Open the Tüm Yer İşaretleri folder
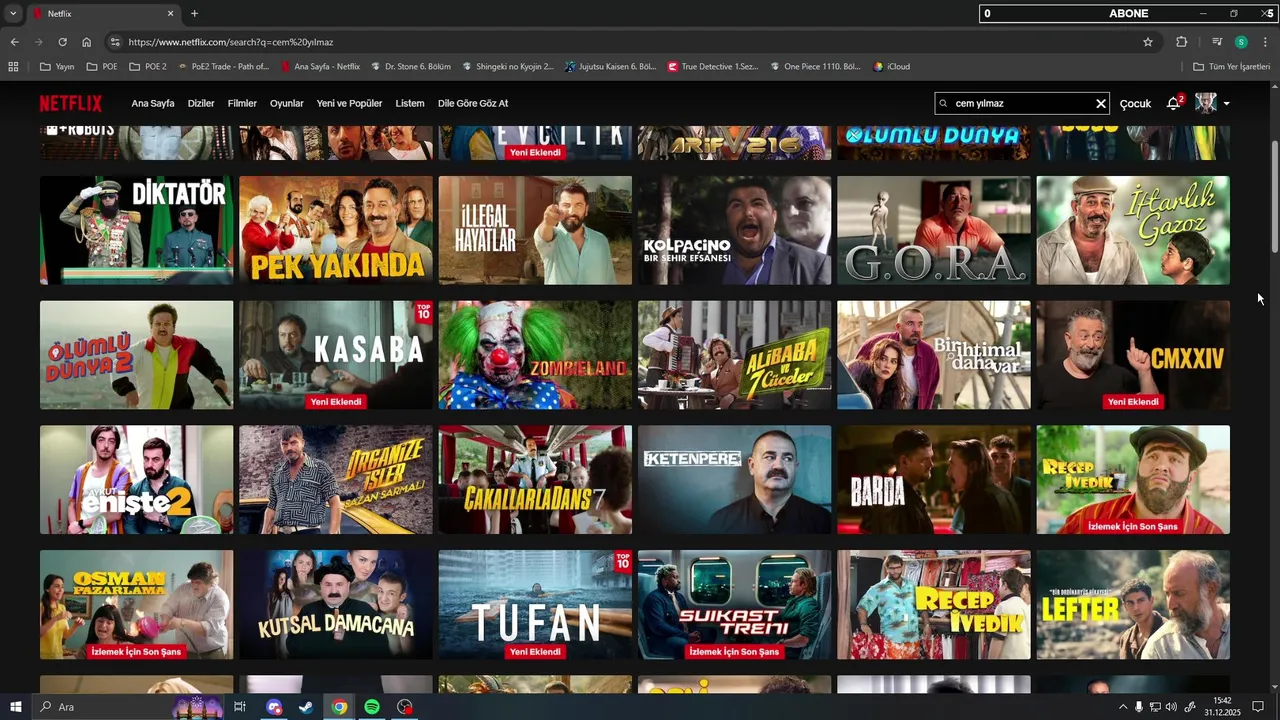Screen dimensions: 1280x720 [1231, 67]
